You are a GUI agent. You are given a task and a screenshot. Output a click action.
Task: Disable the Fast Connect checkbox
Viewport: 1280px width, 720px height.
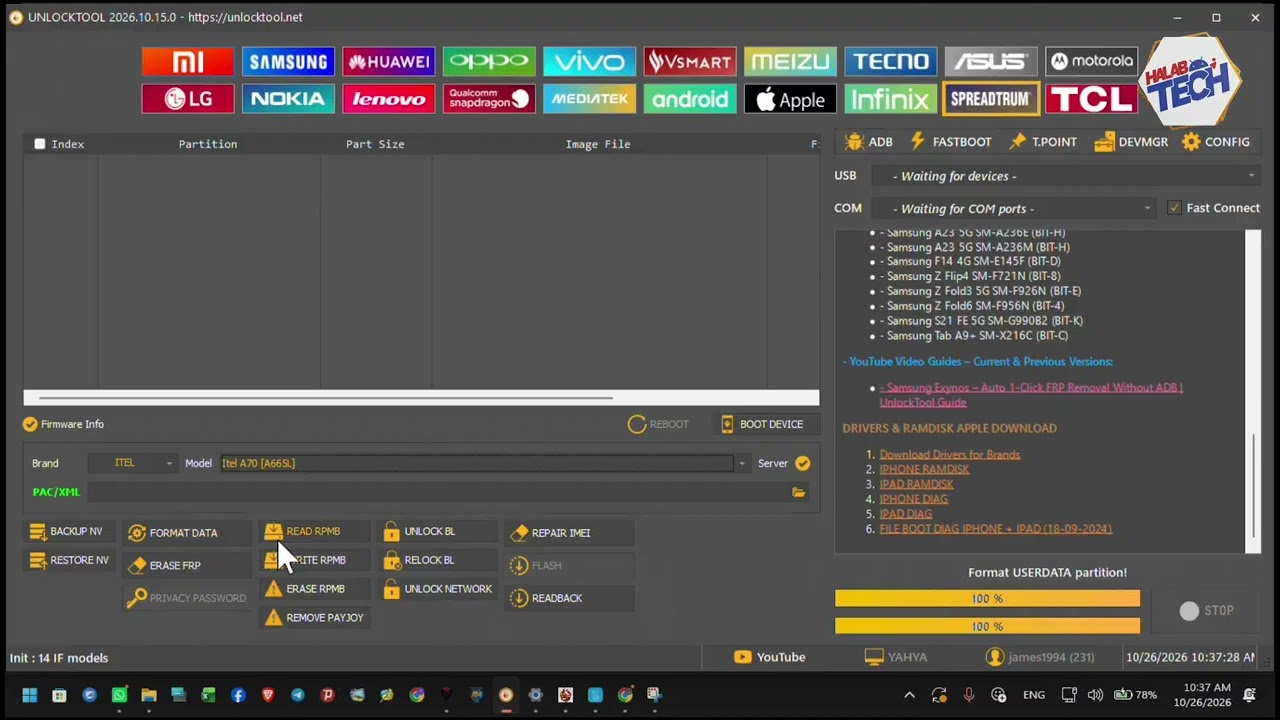click(1174, 208)
